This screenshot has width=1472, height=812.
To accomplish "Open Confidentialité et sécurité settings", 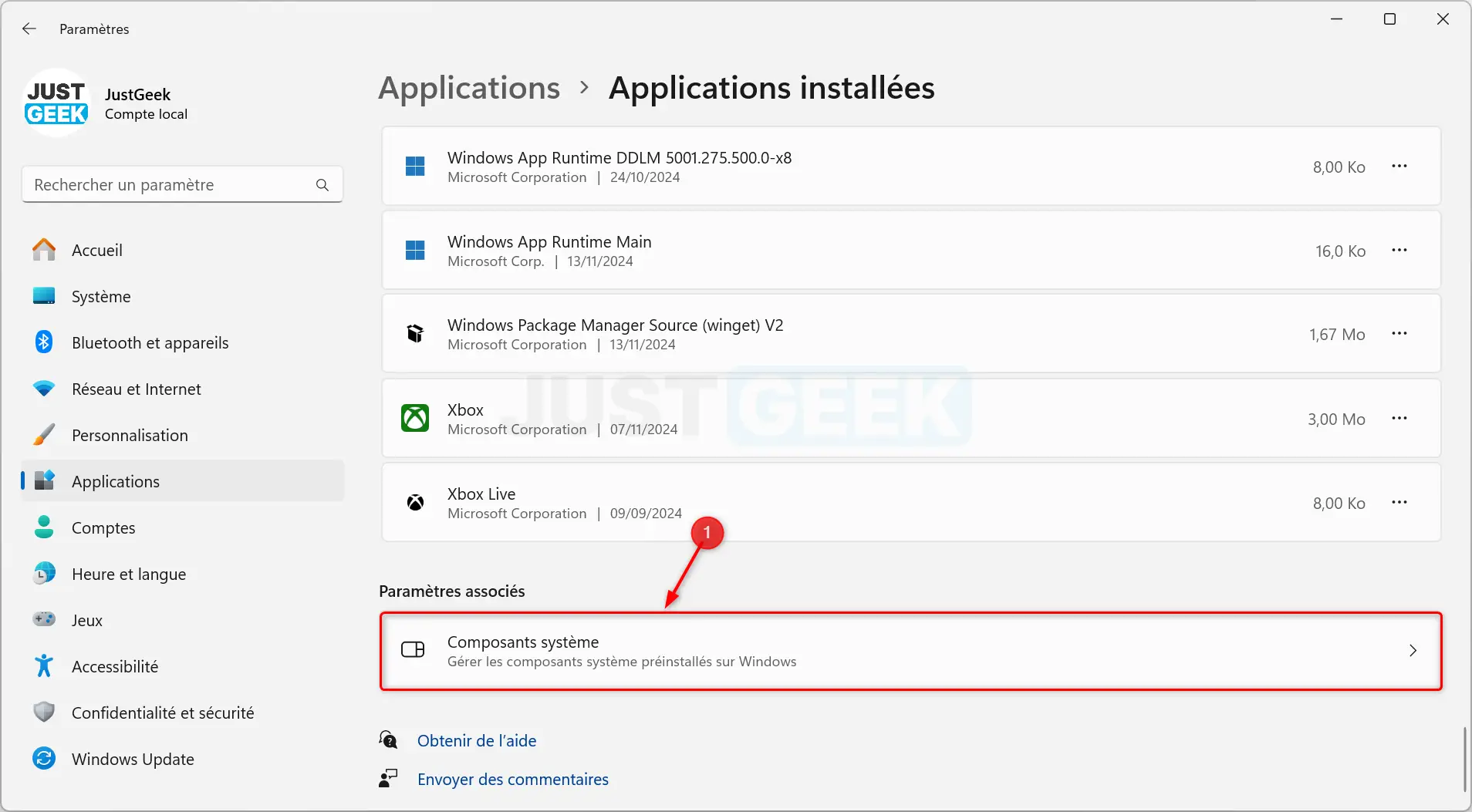I will (x=182, y=713).
